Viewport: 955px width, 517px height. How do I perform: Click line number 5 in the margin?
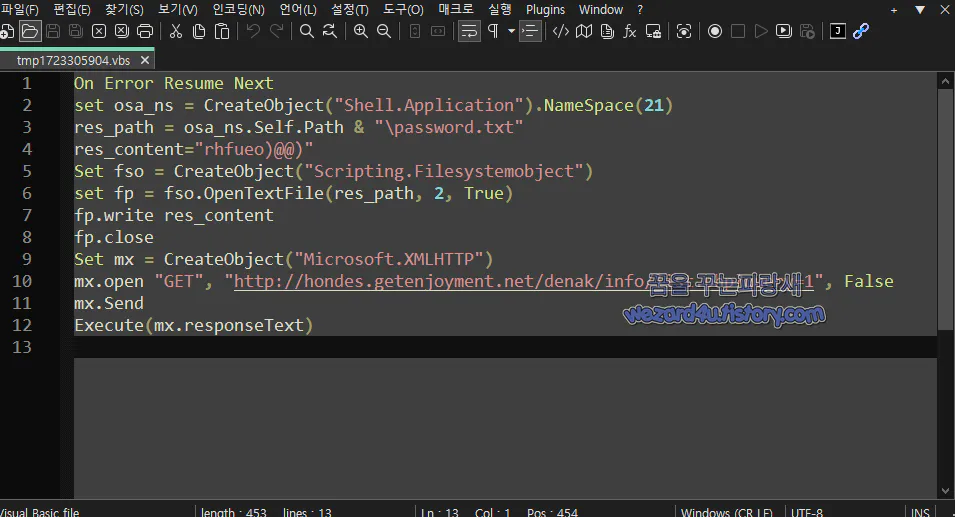pos(26,171)
